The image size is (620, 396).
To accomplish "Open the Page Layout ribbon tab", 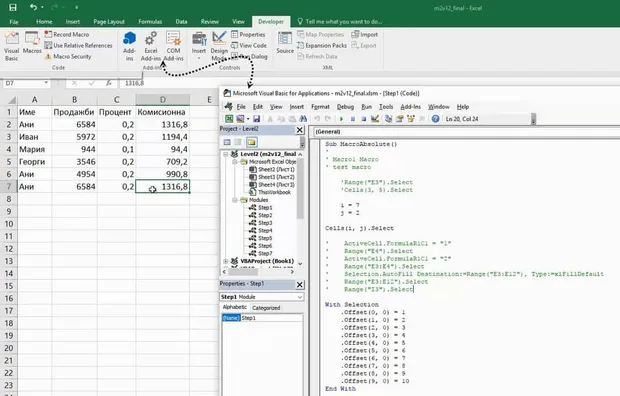I will coord(109,22).
